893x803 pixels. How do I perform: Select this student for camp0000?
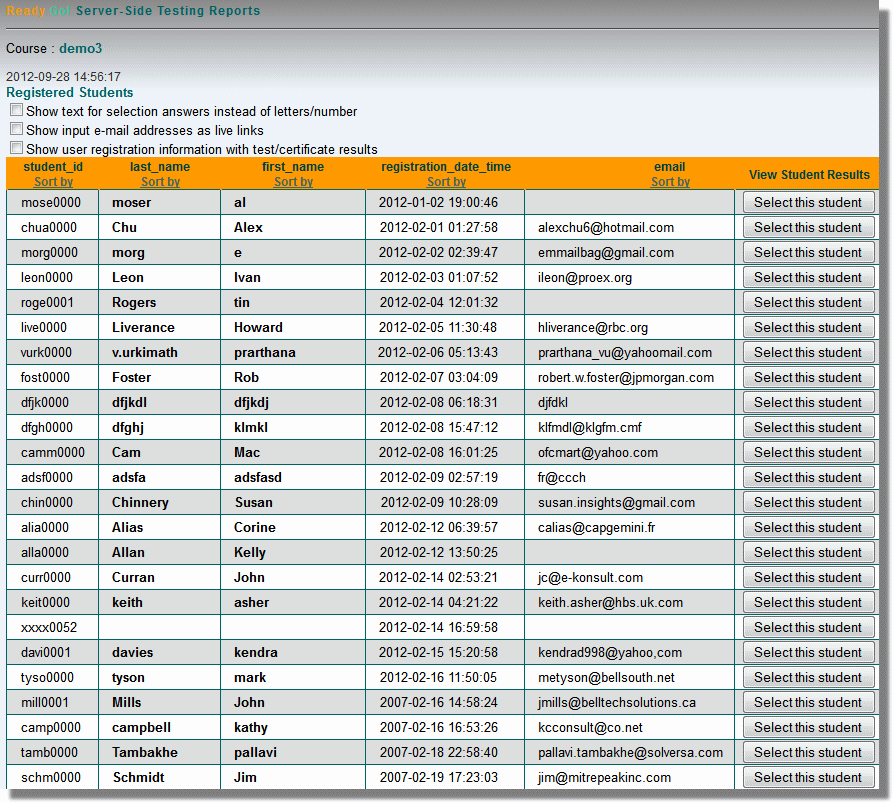coord(808,728)
